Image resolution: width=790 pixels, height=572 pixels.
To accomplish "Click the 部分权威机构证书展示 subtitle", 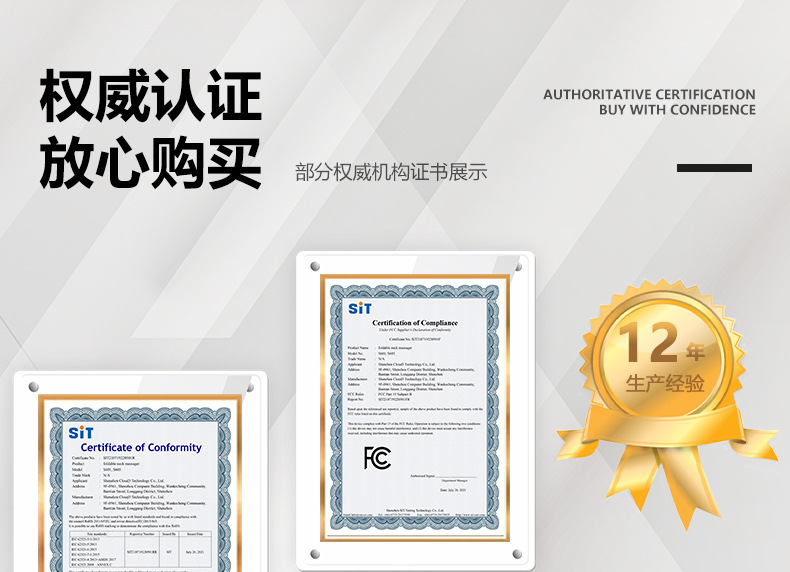I will (x=391, y=172).
